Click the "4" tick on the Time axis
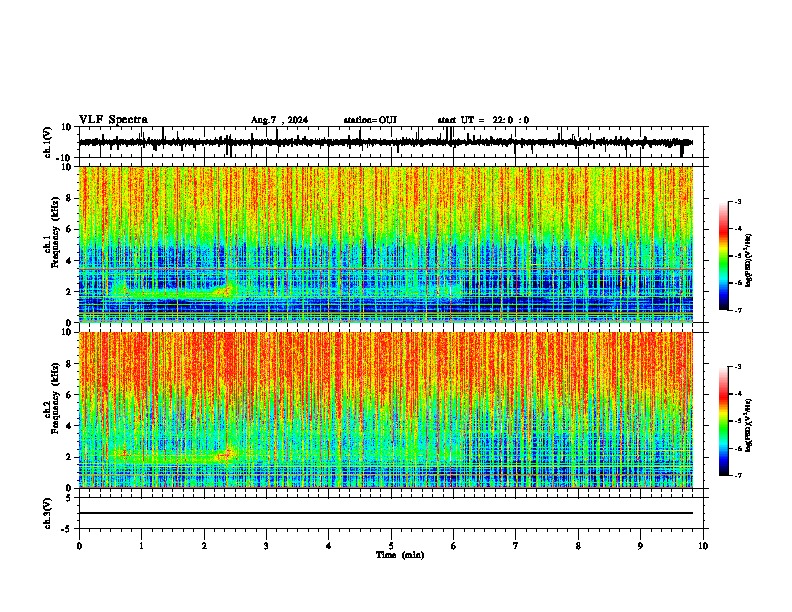Screen dimensions: 792x612 pyautogui.click(x=328, y=546)
